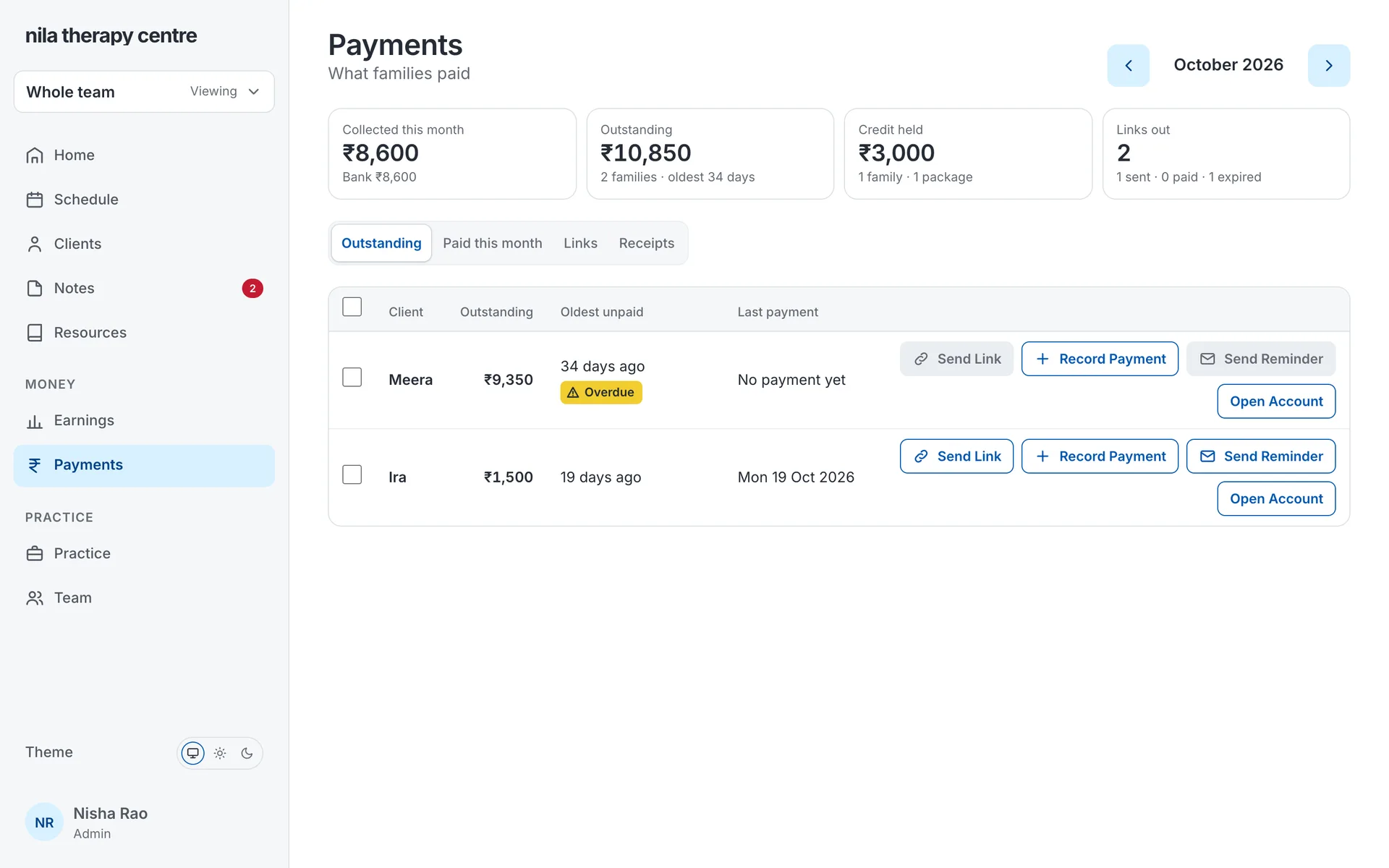Image resolution: width=1389 pixels, height=868 pixels.
Task: Switch to the Outstanding tab
Action: [x=381, y=243]
